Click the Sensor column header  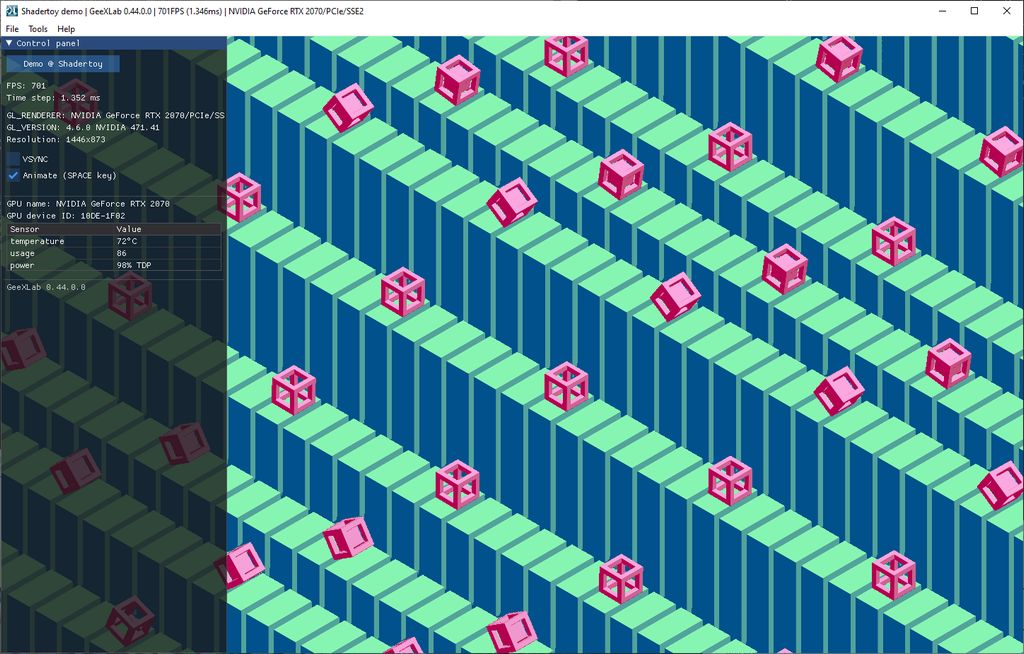[24, 229]
